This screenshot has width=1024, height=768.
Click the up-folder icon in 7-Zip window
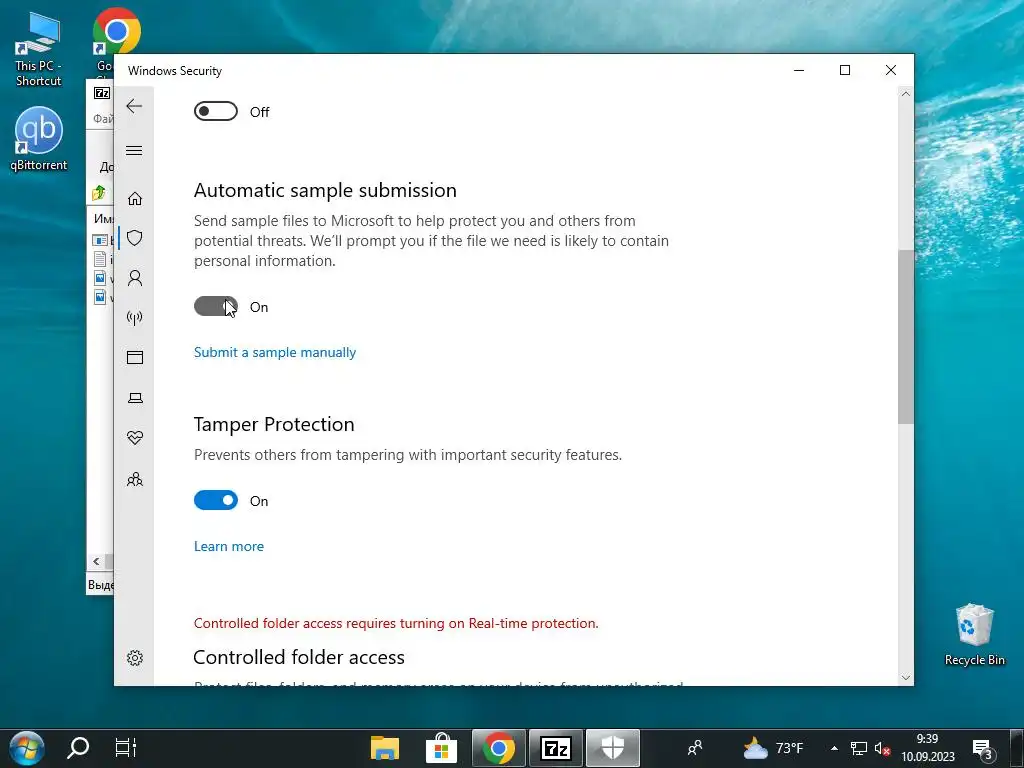[99, 193]
